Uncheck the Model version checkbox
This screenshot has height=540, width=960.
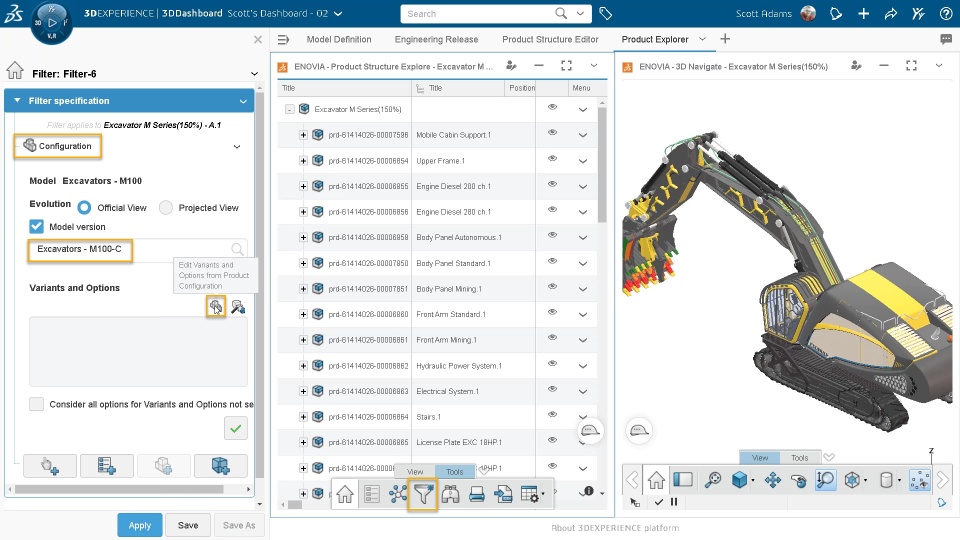[36, 226]
